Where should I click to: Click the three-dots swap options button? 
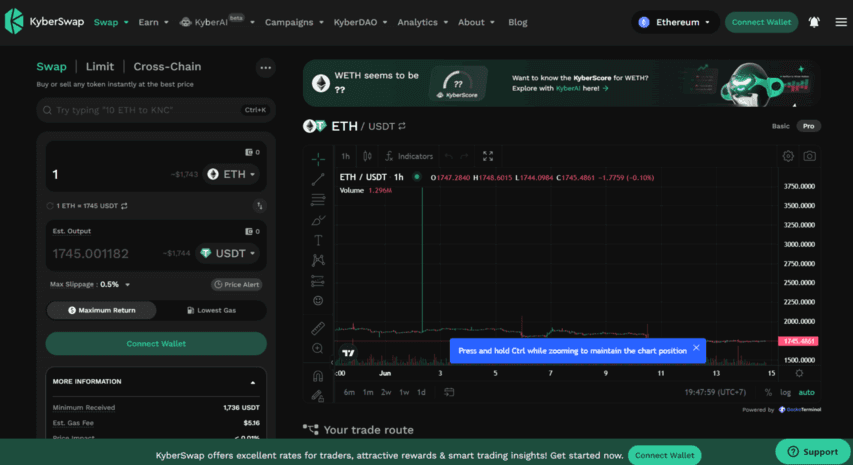(265, 67)
